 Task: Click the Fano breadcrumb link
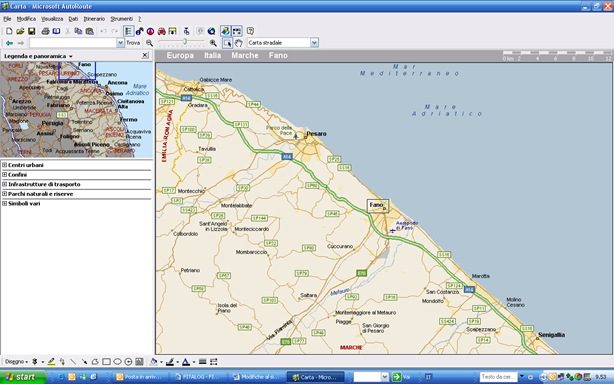click(278, 56)
